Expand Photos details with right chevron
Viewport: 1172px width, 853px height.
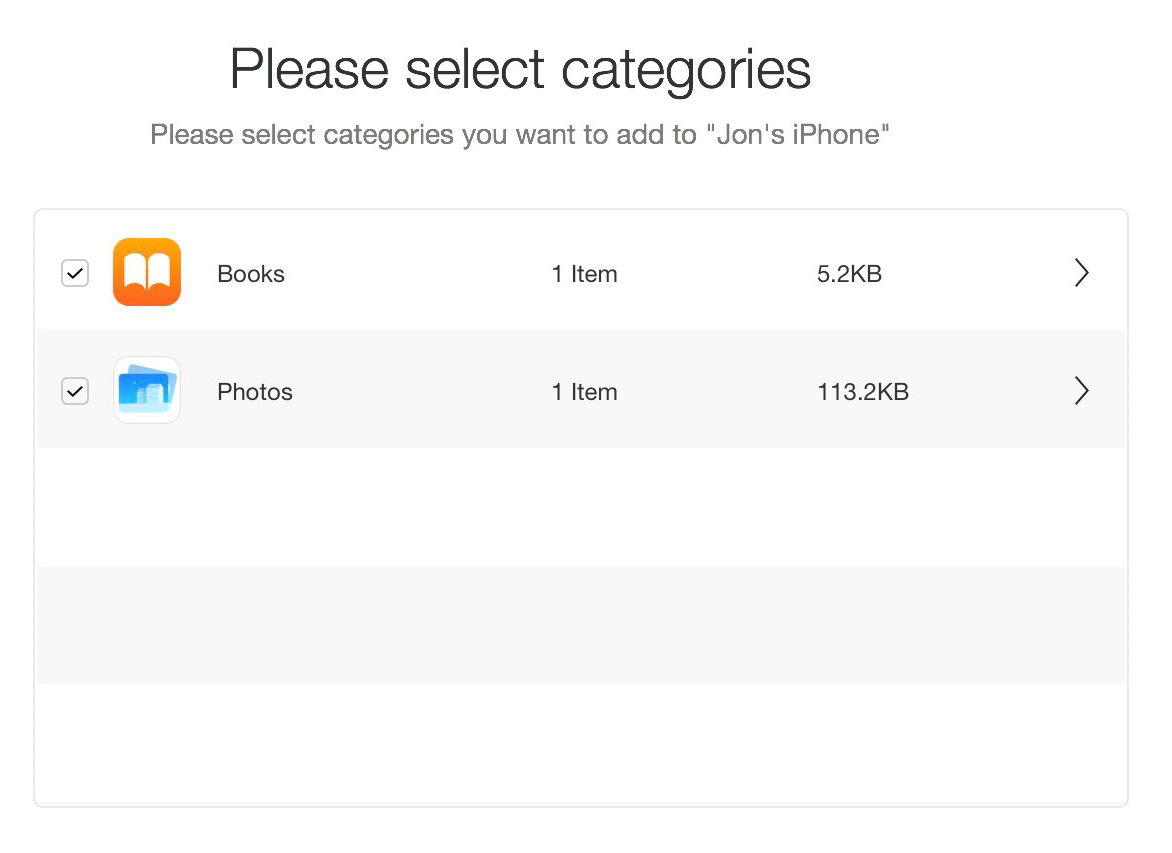[1081, 391]
